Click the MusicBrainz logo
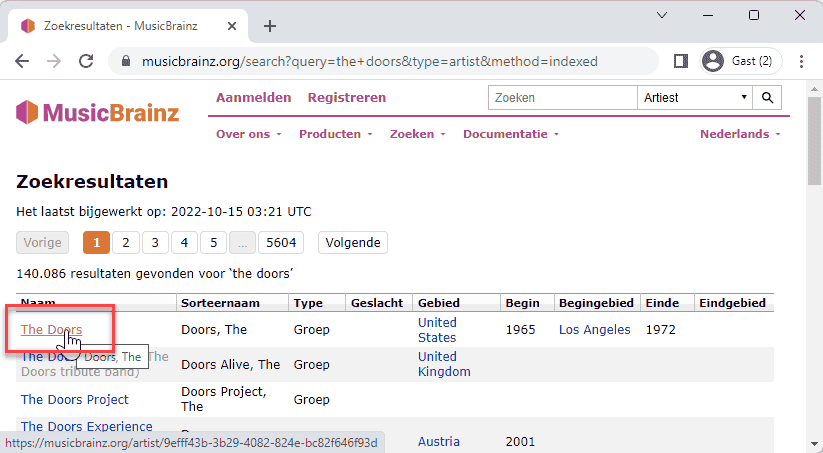823x453 pixels. pyautogui.click(x=98, y=112)
